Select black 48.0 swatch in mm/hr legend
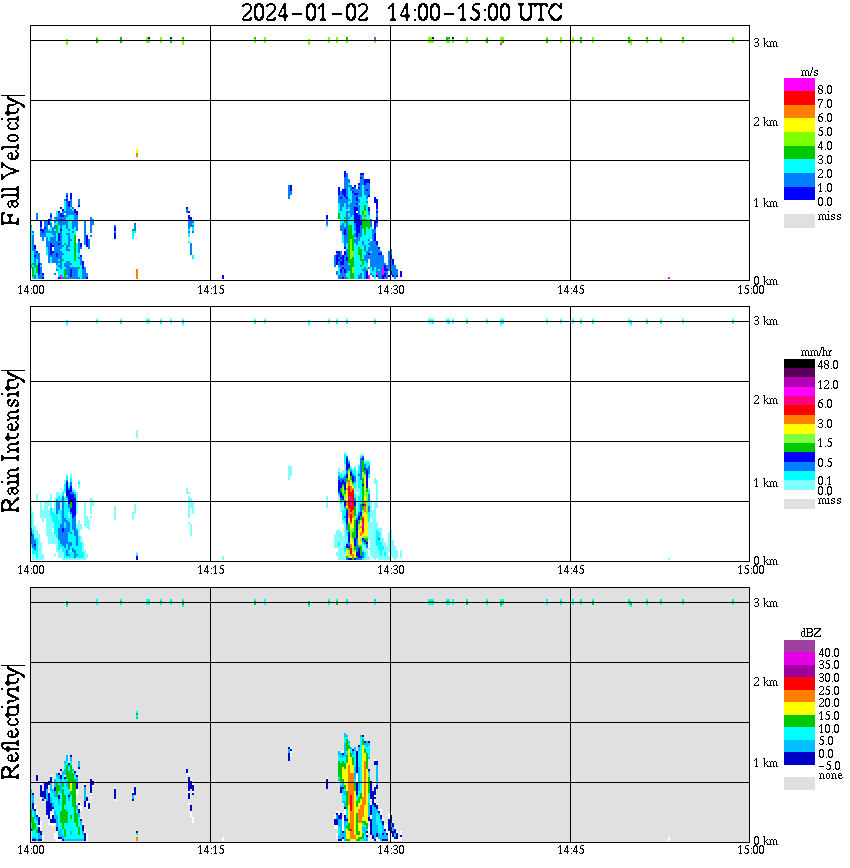Screen dimensions: 850x868 [799, 364]
